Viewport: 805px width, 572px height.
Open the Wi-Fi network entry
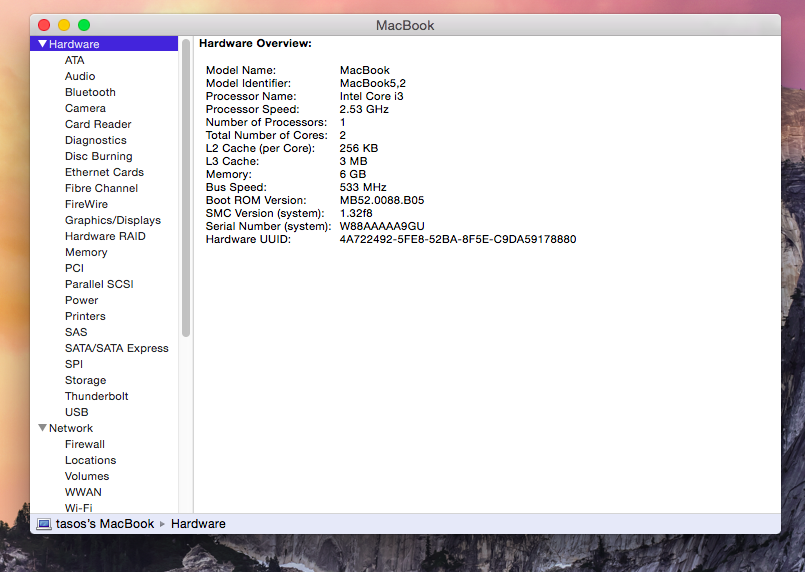click(78, 507)
